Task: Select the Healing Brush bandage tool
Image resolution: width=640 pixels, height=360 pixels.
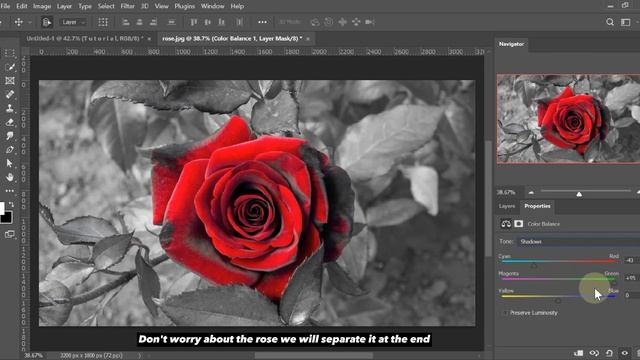Action: click(10, 94)
